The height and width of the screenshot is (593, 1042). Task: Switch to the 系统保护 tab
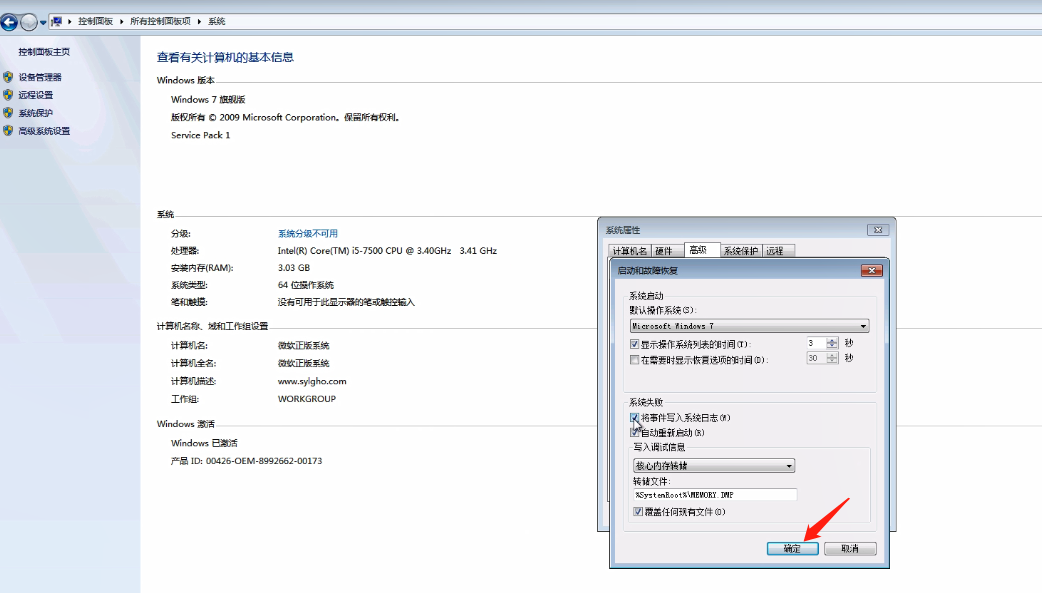pos(740,251)
